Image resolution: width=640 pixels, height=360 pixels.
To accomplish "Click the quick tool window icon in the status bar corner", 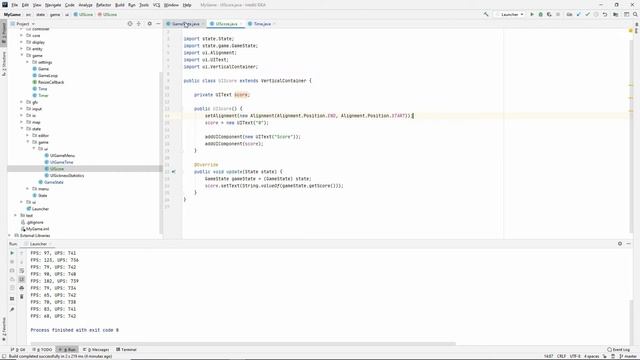I will pos(4,356).
